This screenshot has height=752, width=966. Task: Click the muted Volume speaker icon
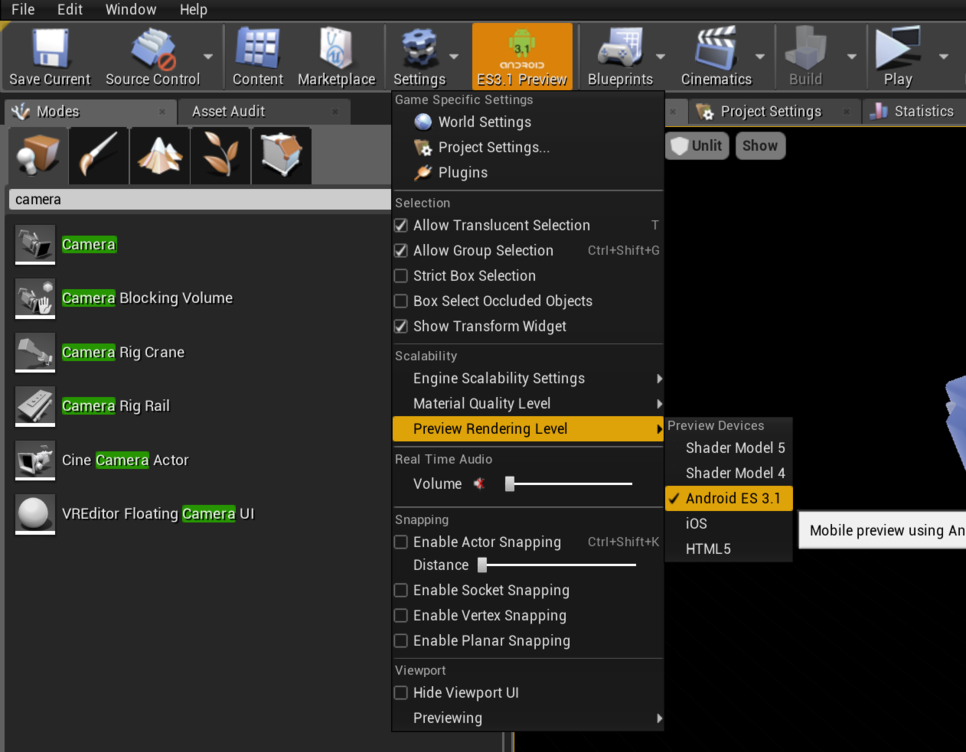point(479,484)
